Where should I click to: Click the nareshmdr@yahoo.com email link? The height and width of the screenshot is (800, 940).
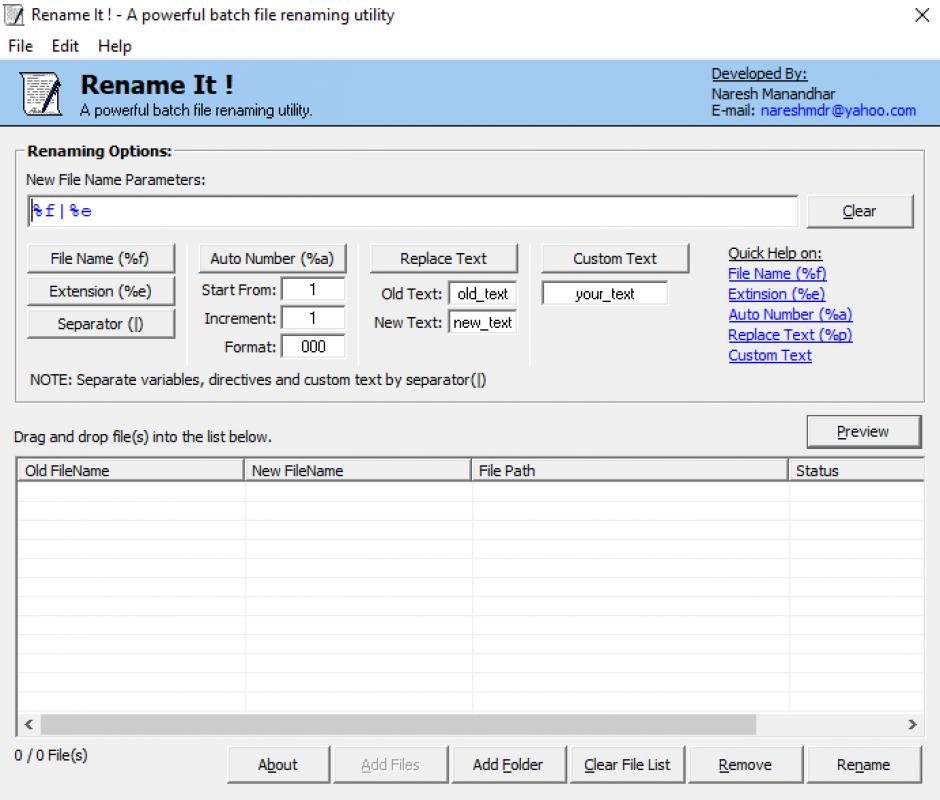tap(837, 111)
